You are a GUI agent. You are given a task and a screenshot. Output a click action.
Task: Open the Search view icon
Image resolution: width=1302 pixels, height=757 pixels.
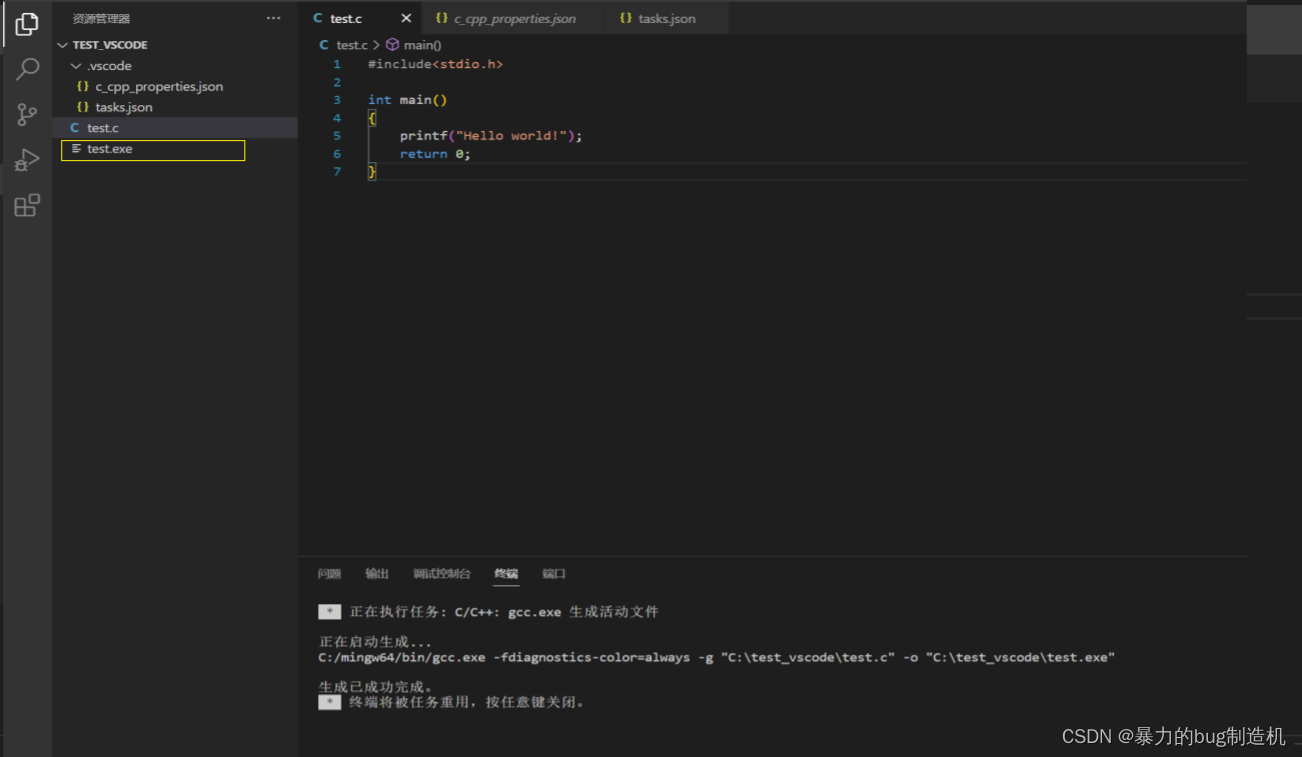pos(27,69)
